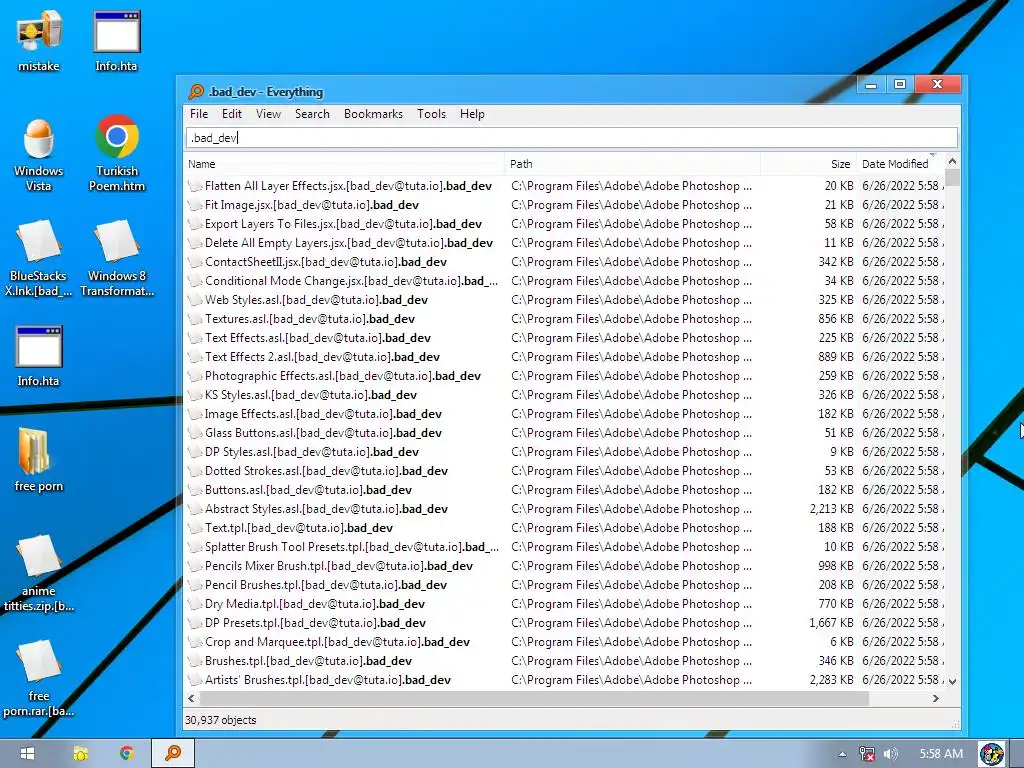Select the free porn folder icon
This screenshot has height=768, width=1024.
(x=39, y=460)
